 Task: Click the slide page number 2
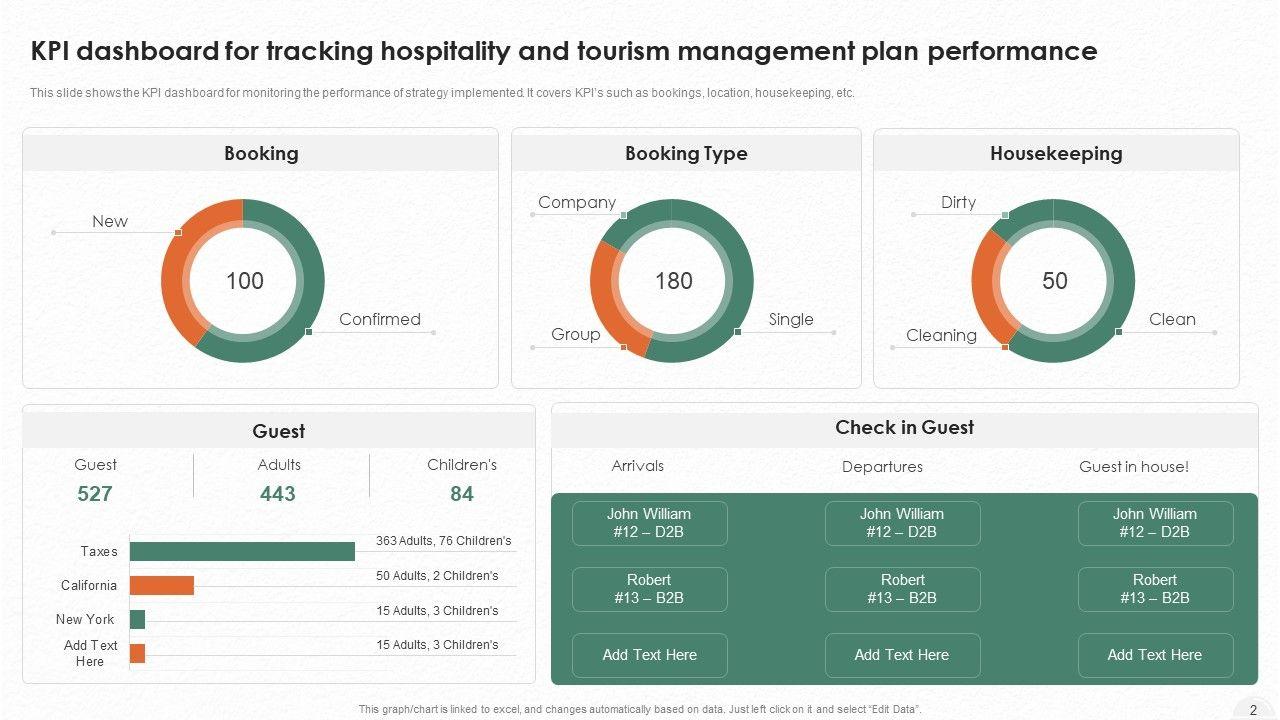tap(1253, 709)
